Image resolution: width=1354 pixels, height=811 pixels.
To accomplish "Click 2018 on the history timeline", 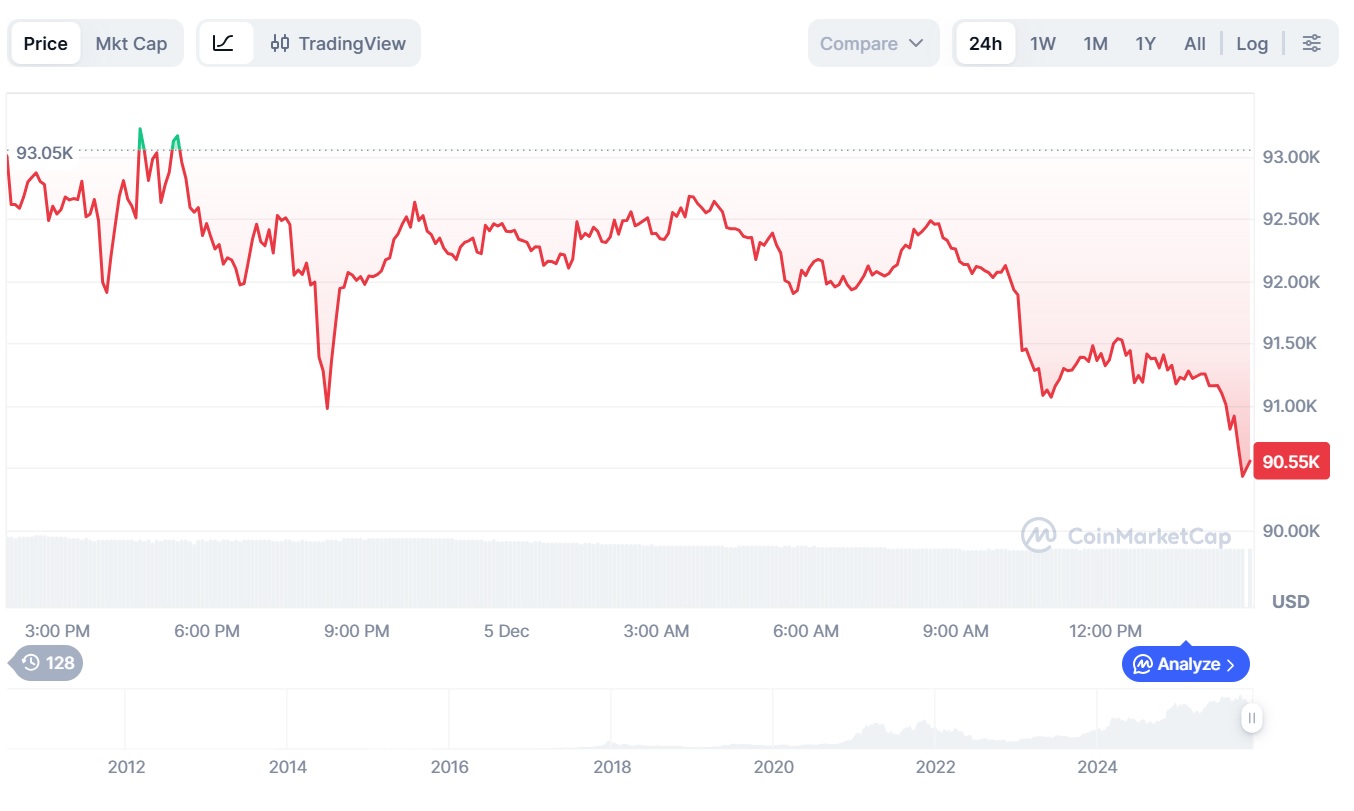I will point(612,767).
